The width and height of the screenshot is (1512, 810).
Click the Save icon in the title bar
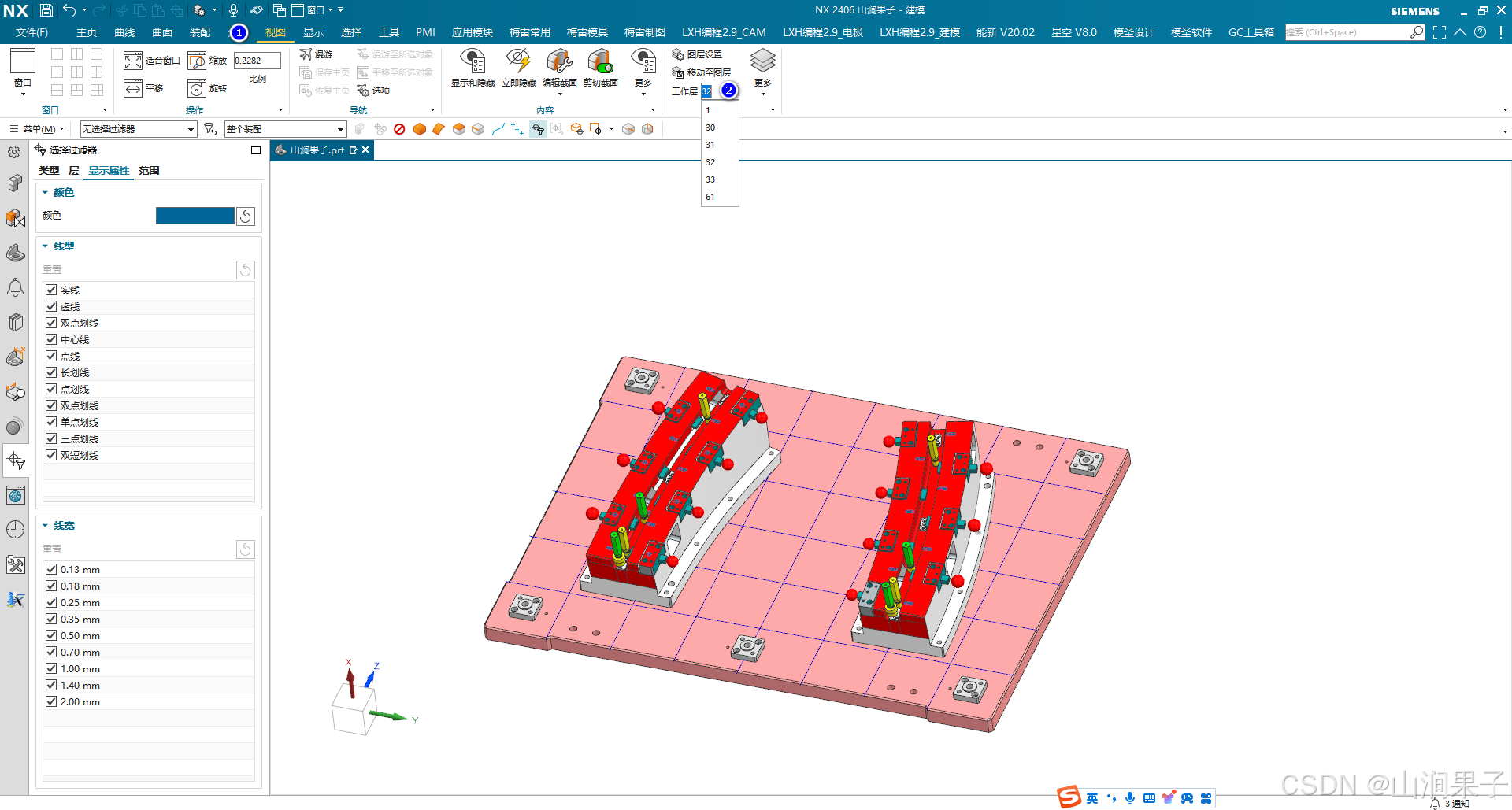pos(46,10)
